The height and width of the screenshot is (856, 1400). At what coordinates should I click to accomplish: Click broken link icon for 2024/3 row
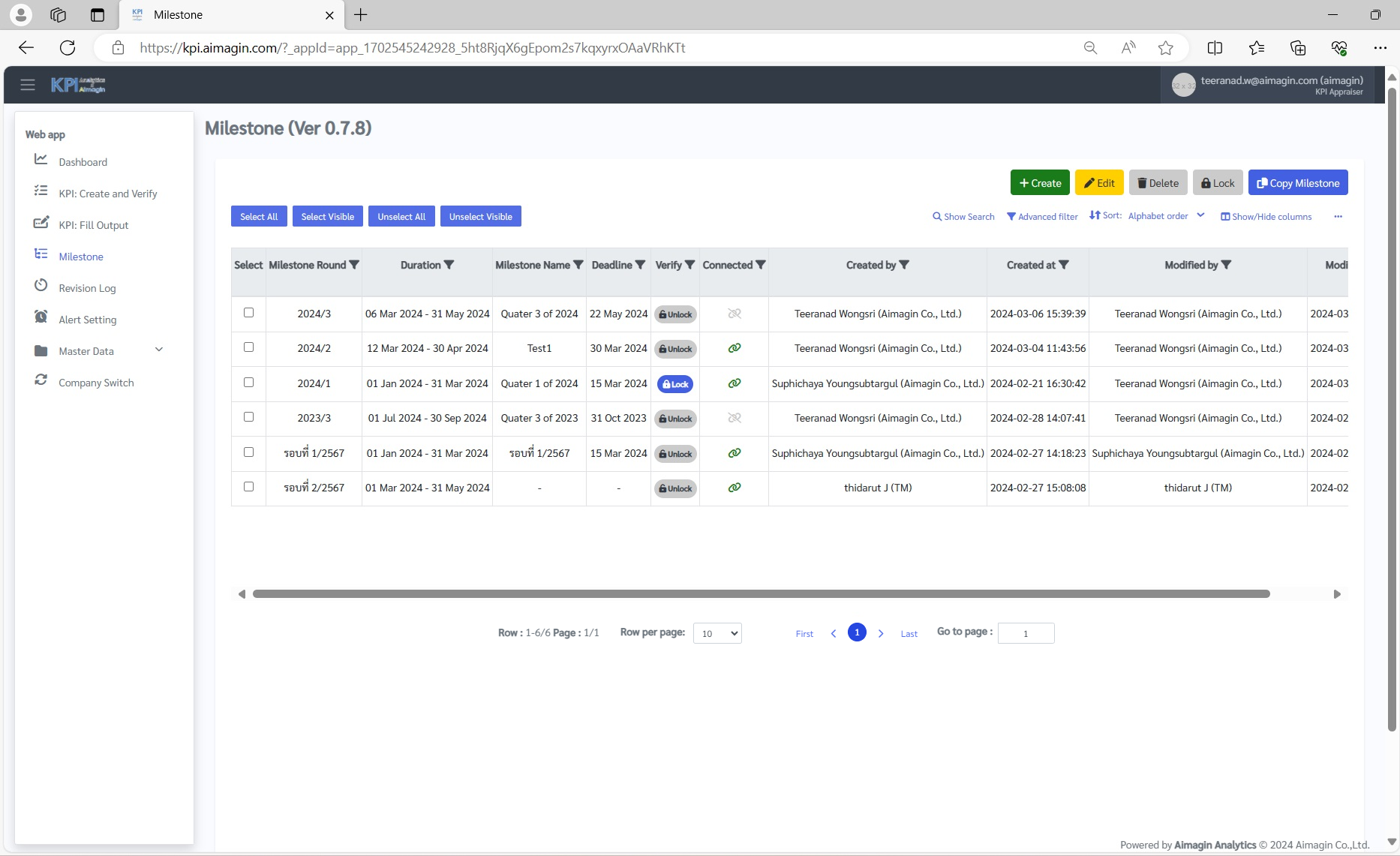click(x=734, y=314)
